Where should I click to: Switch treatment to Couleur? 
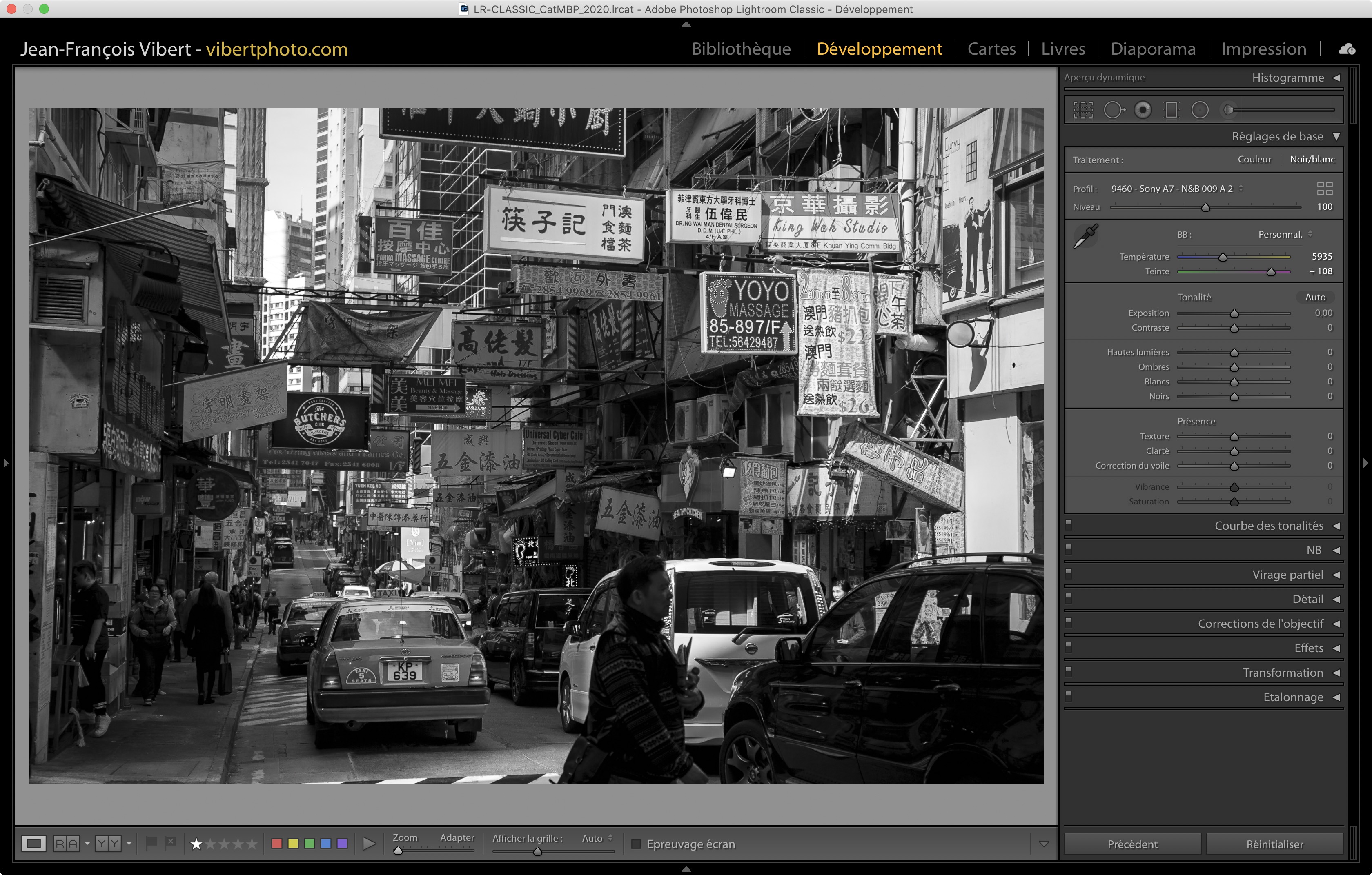tap(1254, 160)
